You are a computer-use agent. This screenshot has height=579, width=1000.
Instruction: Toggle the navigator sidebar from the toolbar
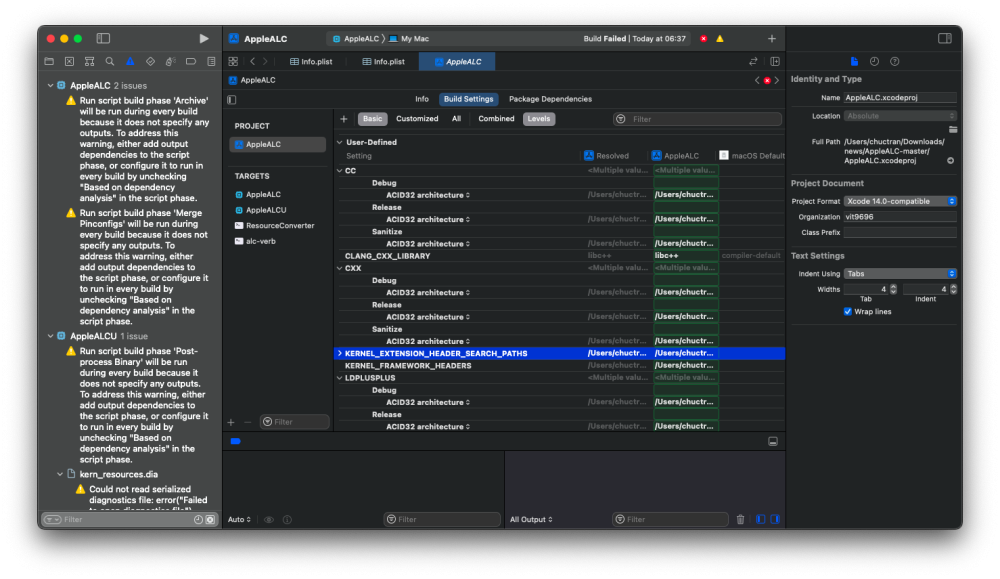103,39
